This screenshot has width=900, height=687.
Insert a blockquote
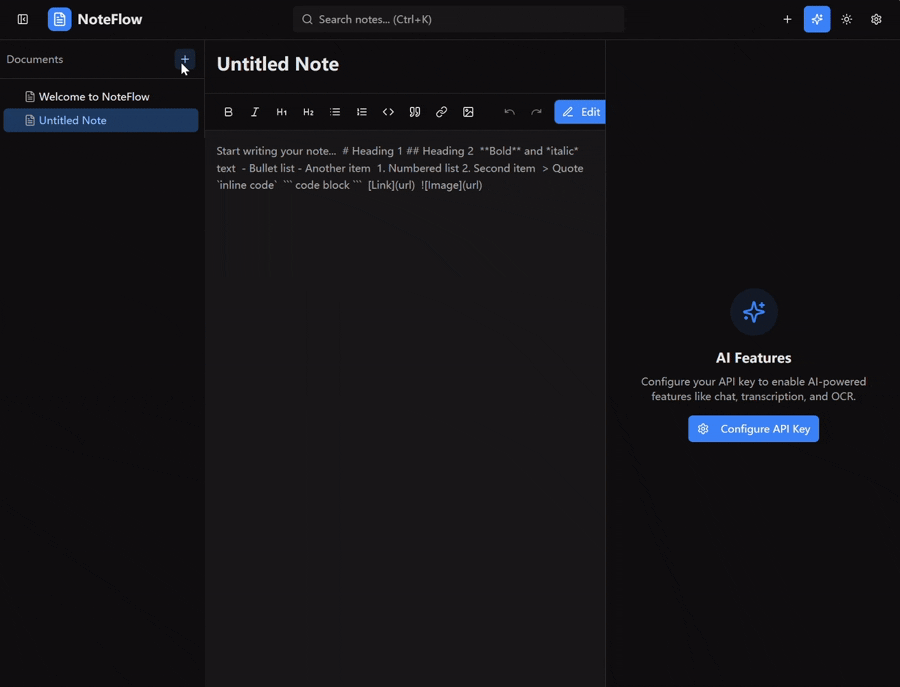415,112
